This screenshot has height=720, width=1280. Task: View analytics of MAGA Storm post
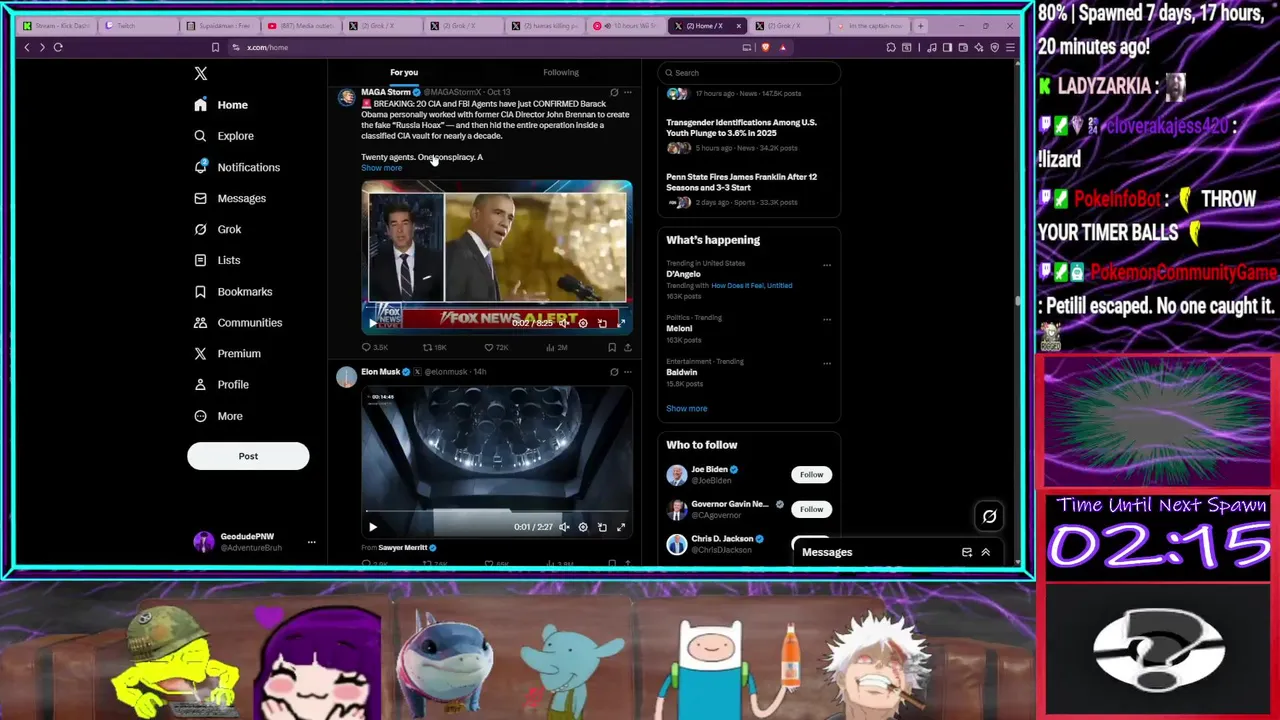tap(556, 347)
